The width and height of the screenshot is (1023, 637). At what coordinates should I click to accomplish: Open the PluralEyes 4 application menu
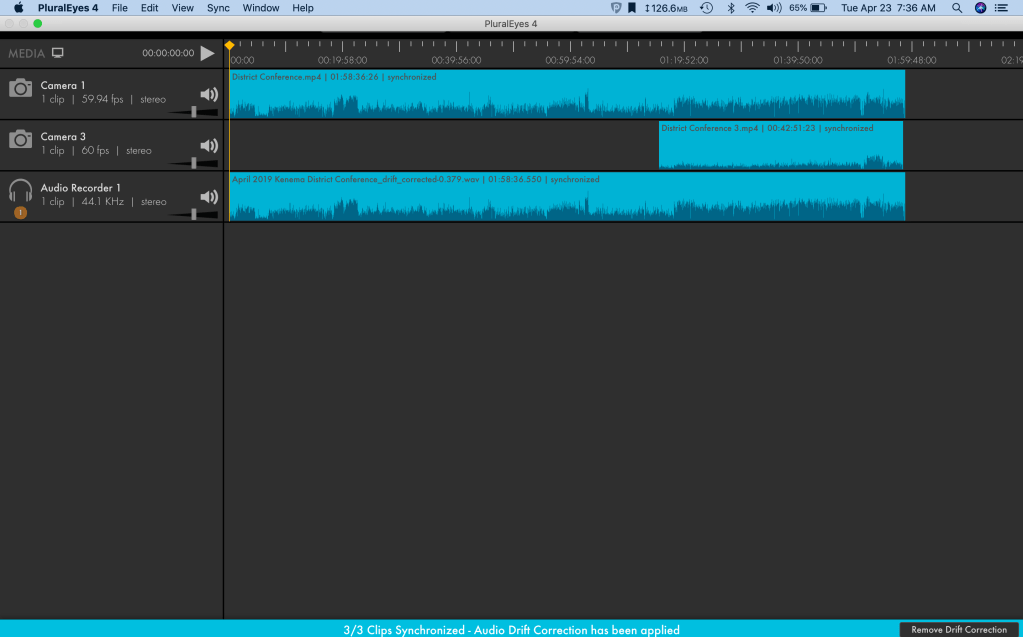coord(68,8)
